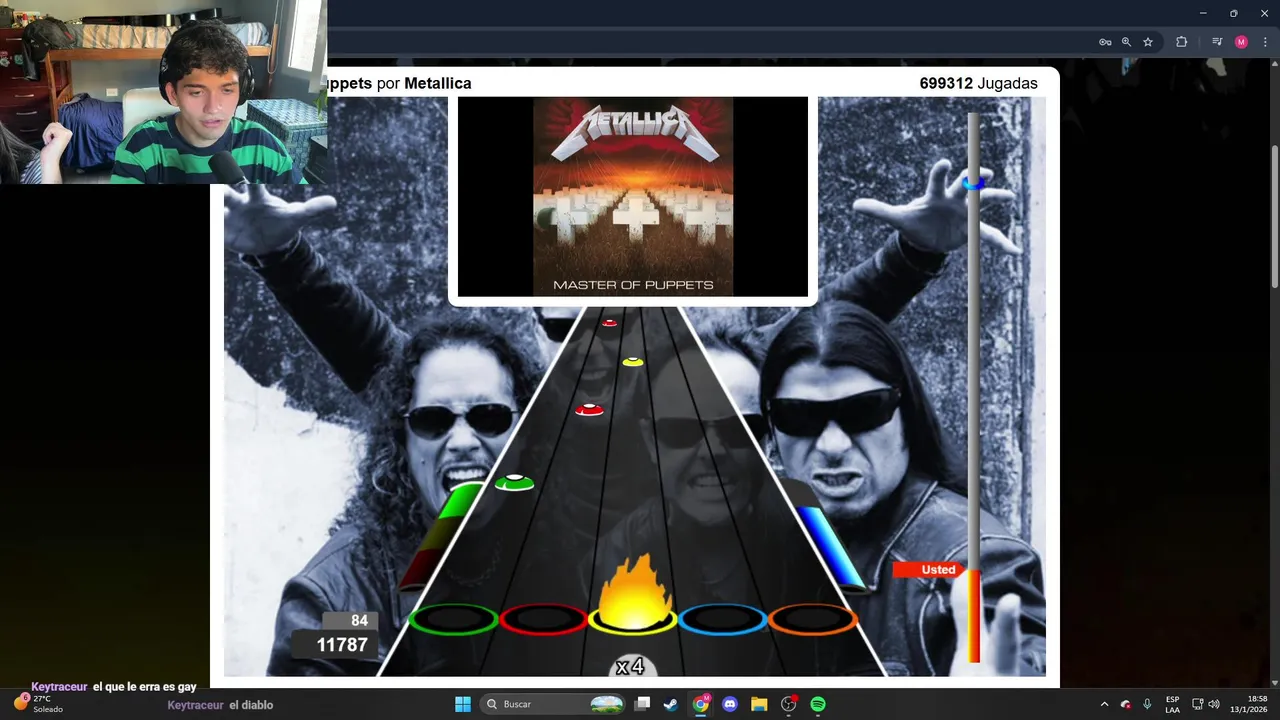The width and height of the screenshot is (1280, 720).
Task: Click the red cloud sync tray icon
Action: point(1126,704)
